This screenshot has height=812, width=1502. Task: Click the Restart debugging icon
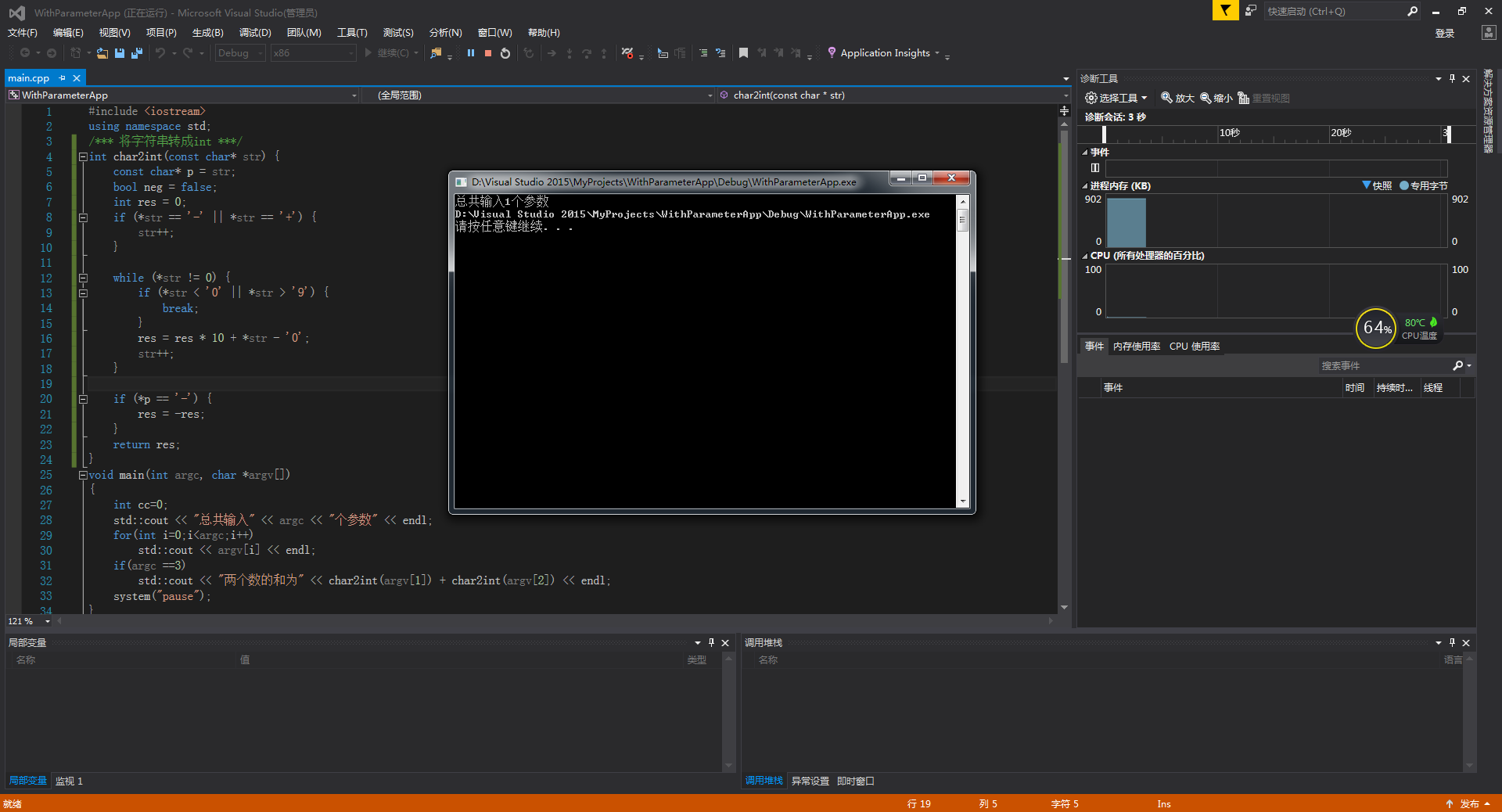(x=505, y=53)
